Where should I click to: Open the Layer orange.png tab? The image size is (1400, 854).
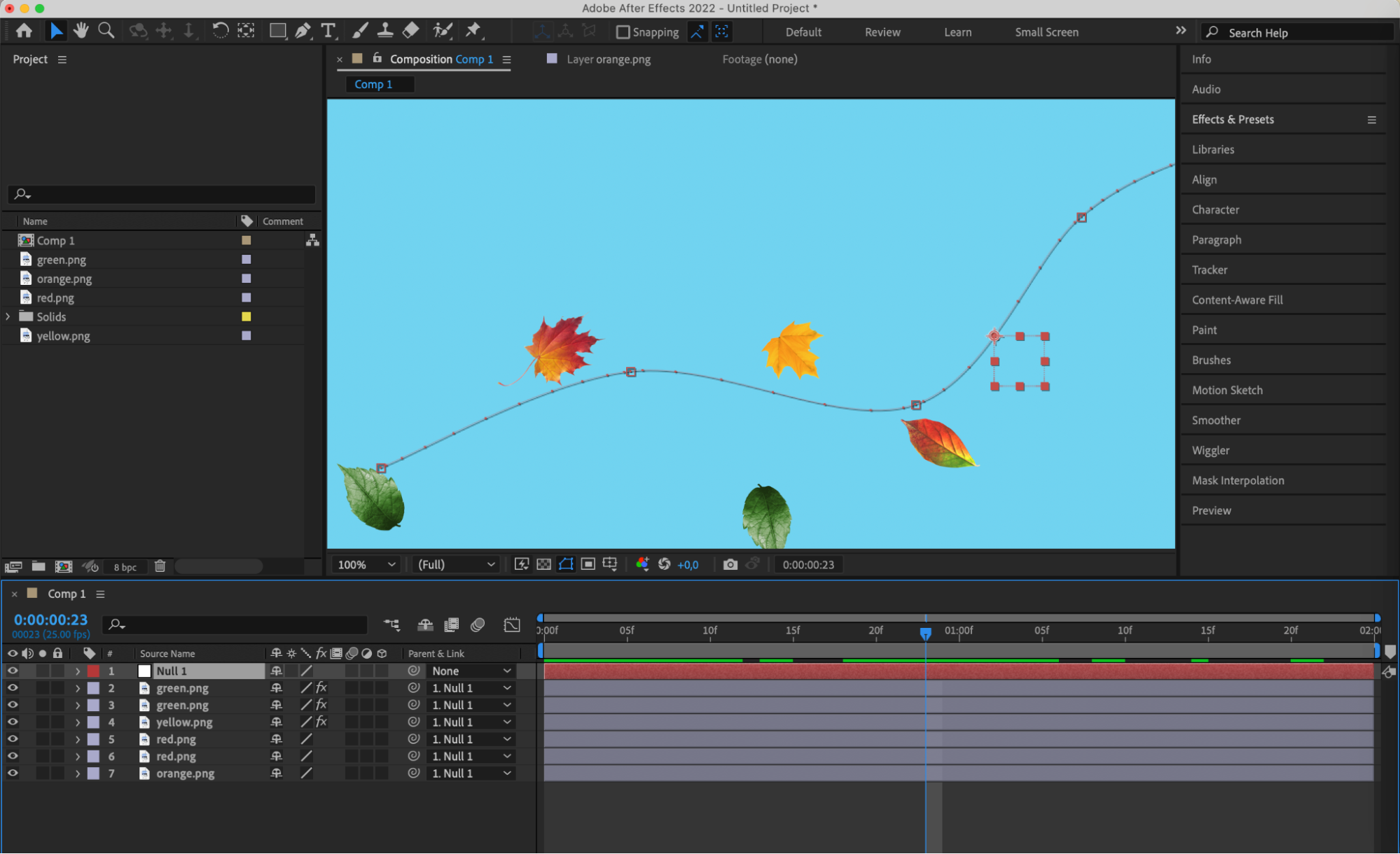(608, 59)
